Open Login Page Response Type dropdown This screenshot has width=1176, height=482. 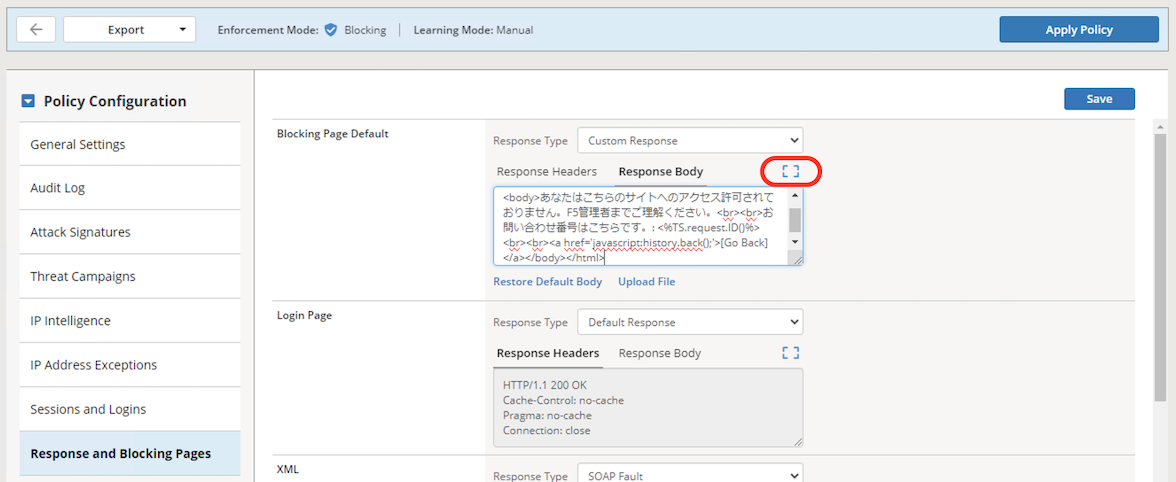pyautogui.click(x=690, y=322)
